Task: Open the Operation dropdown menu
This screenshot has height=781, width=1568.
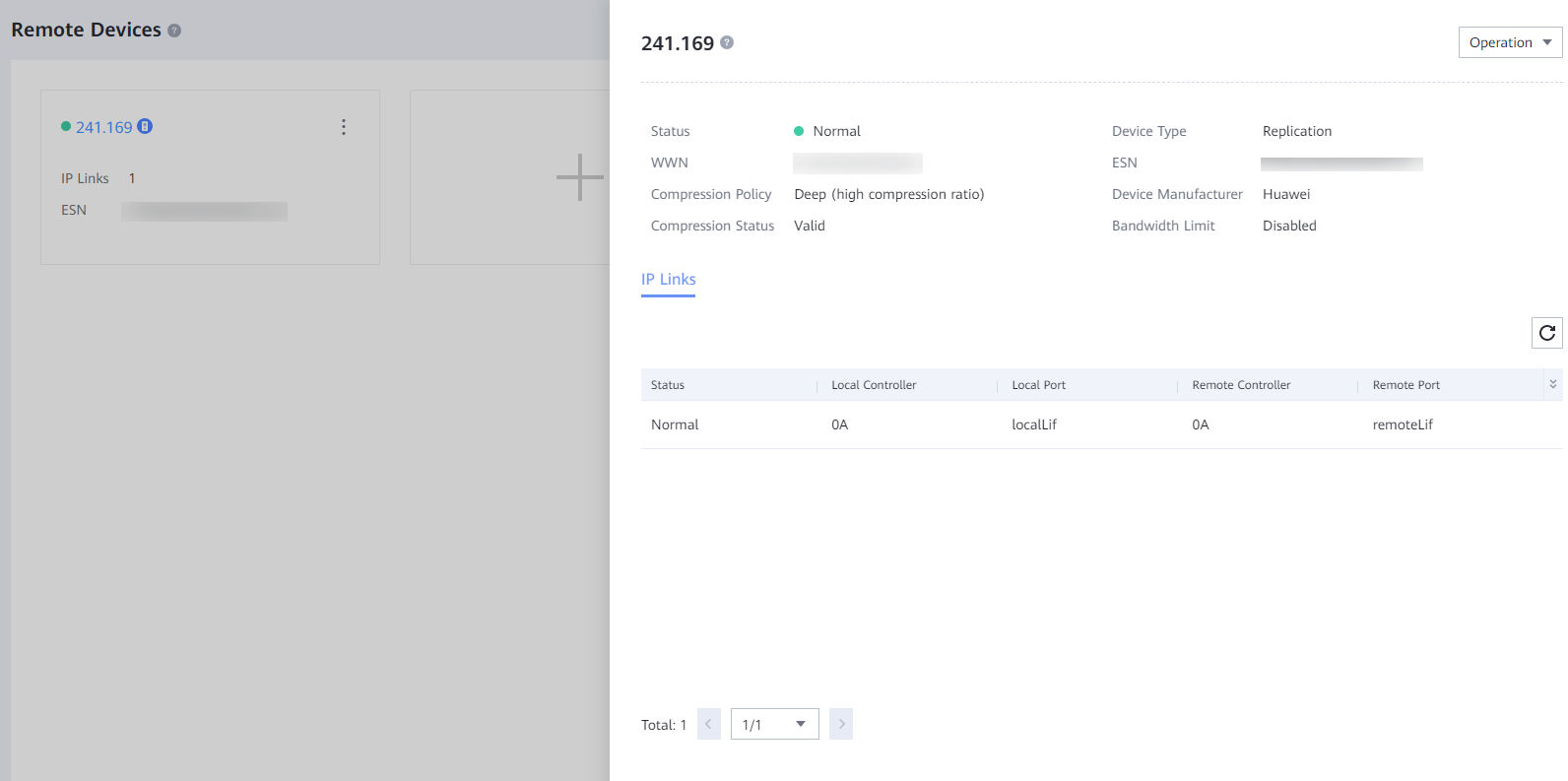Action: tap(1509, 42)
